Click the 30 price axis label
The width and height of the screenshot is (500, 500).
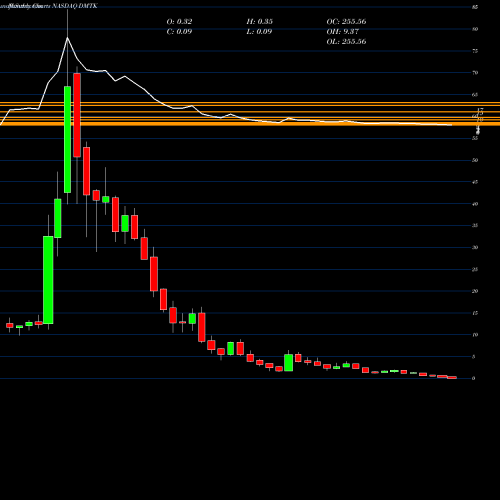(x=475, y=248)
